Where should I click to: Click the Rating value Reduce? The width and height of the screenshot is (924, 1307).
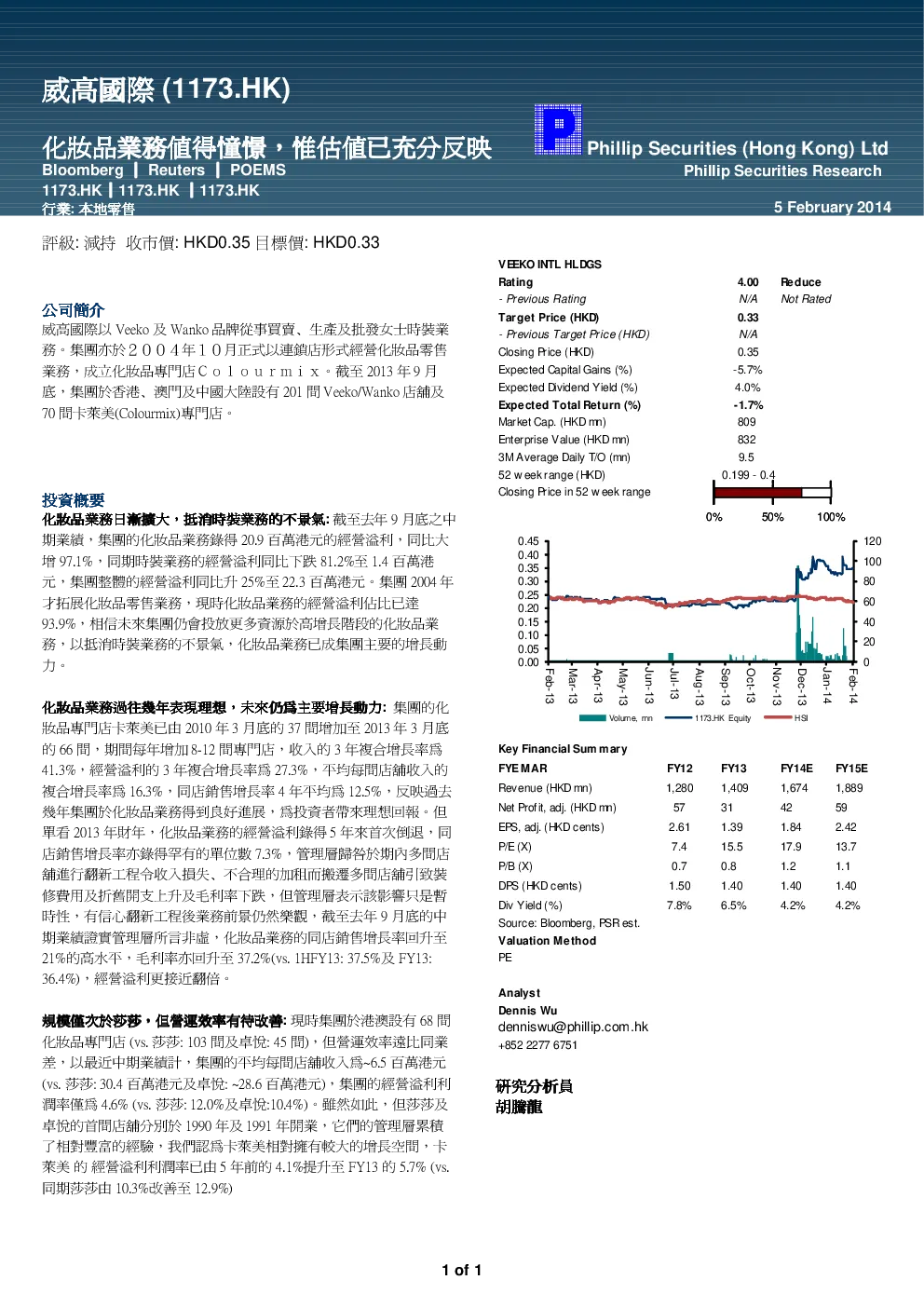[800, 282]
